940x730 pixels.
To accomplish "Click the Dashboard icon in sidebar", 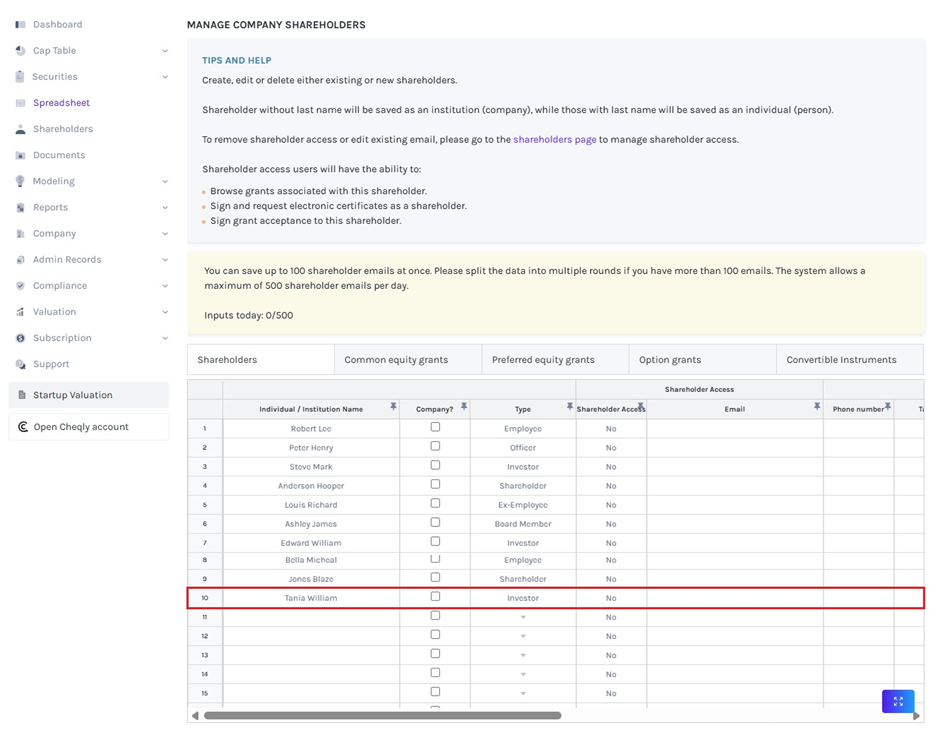I will point(20,24).
